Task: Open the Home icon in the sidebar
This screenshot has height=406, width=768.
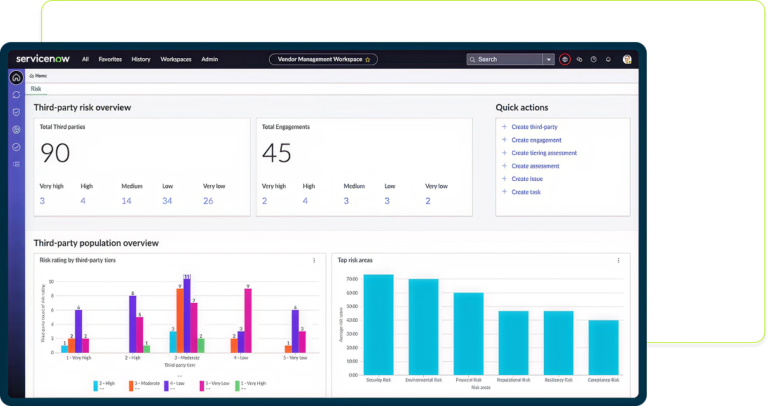Action: coord(16,77)
